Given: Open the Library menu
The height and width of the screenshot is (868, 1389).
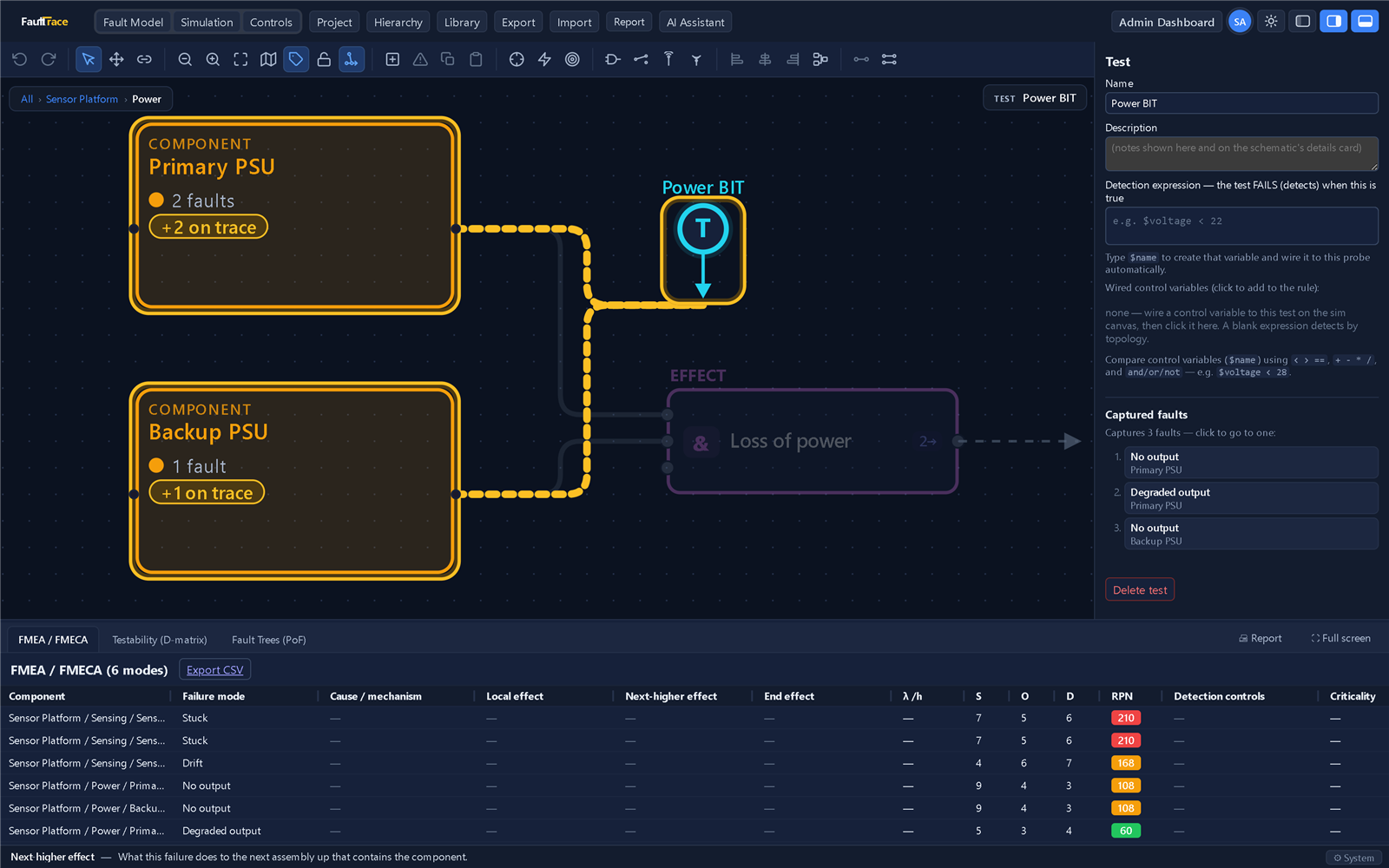Looking at the screenshot, I should click(x=462, y=22).
